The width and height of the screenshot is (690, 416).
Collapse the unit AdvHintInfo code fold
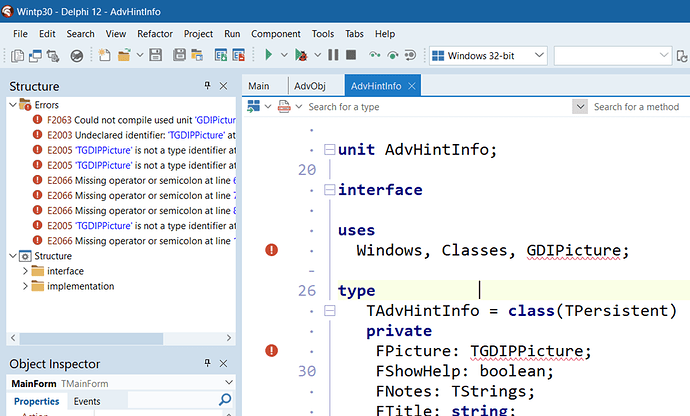point(330,150)
